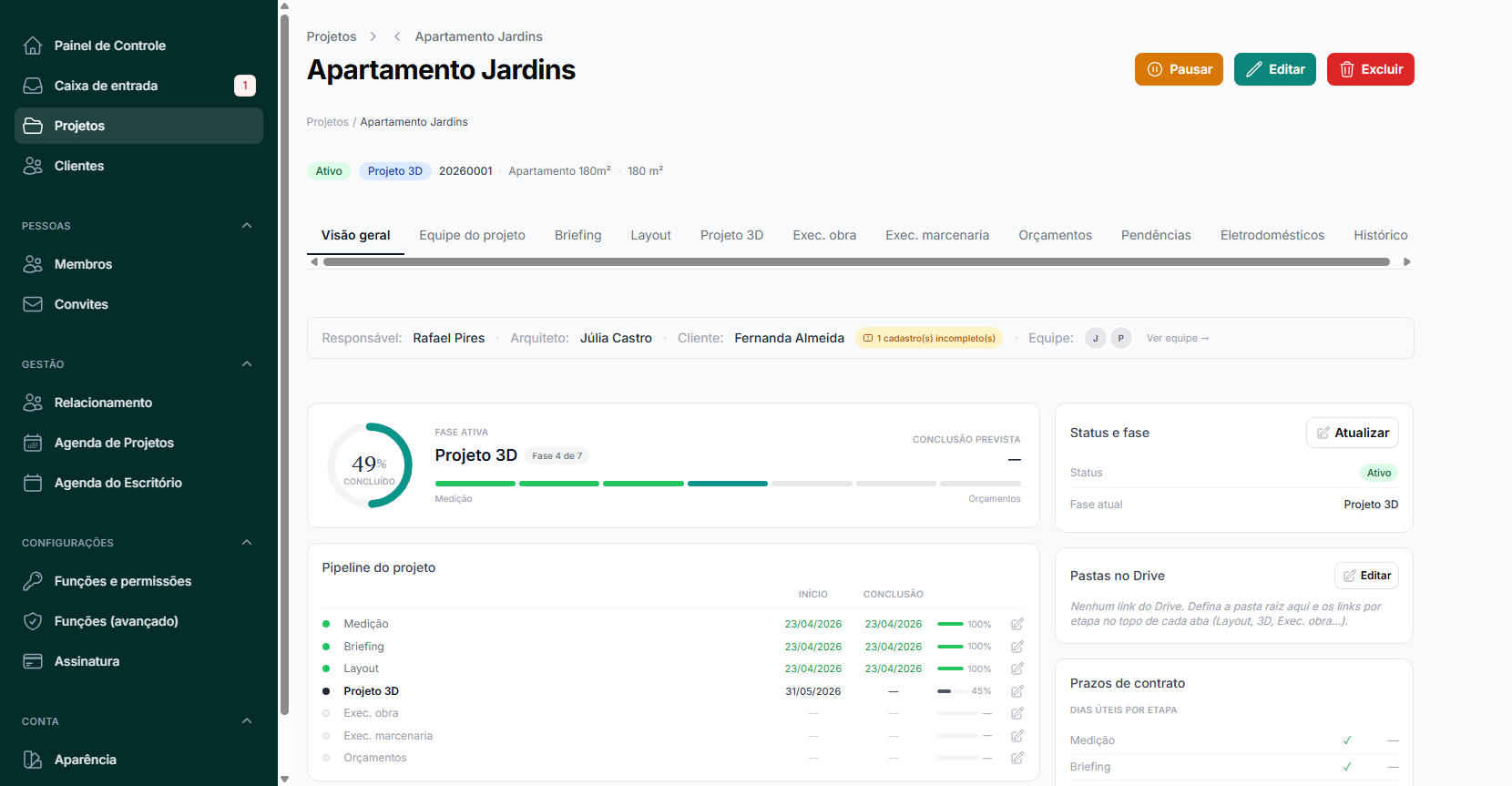
Task: Click edit icon on Projeto 3D pipeline row
Action: (1017, 691)
